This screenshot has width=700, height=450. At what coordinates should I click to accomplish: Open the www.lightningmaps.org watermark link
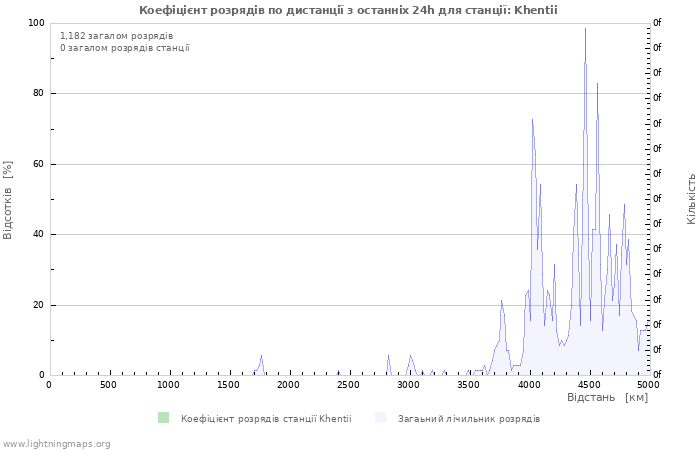coord(57,443)
